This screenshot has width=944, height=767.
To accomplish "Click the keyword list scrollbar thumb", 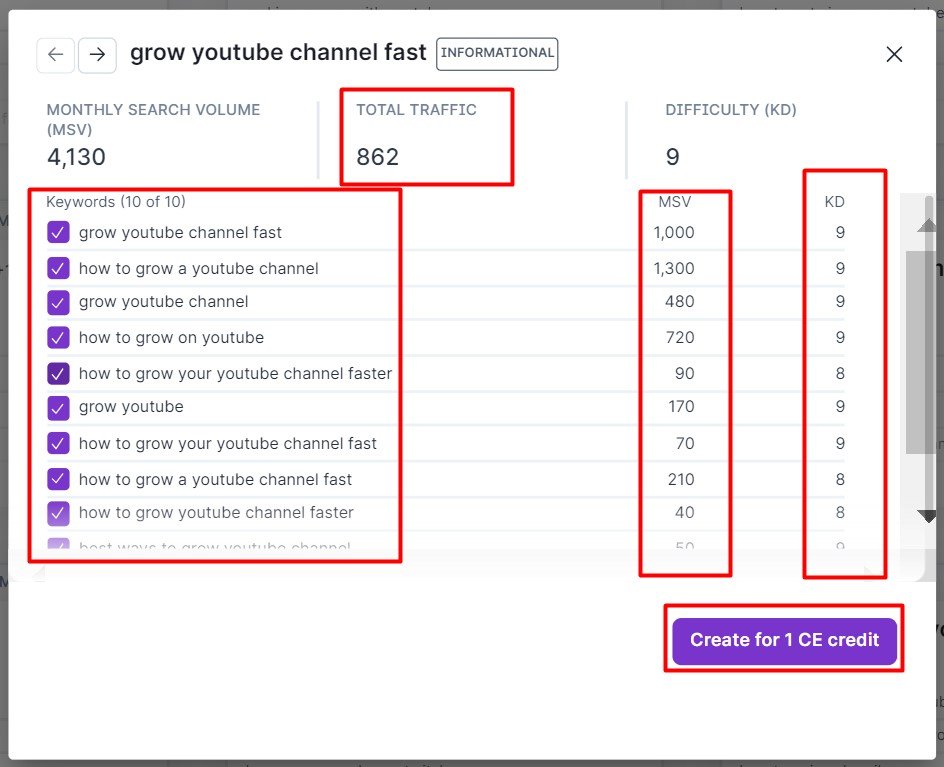I will [x=921, y=350].
